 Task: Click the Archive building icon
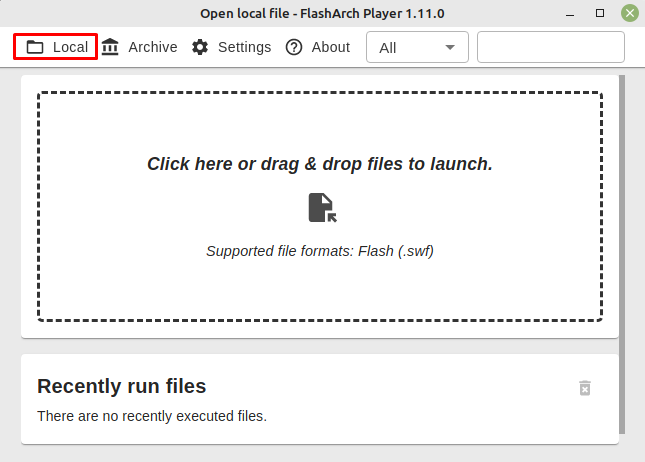[x=110, y=47]
